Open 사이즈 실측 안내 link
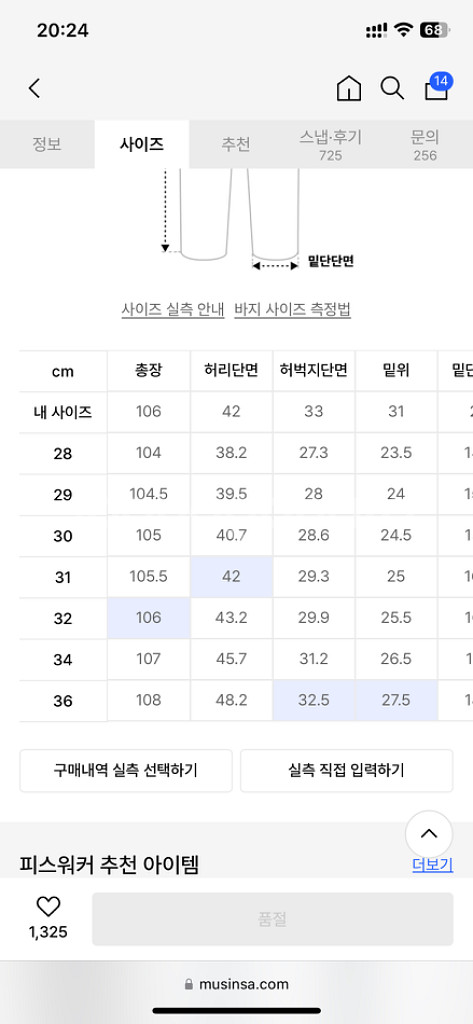Screen dimensions: 473x1024 [173, 310]
